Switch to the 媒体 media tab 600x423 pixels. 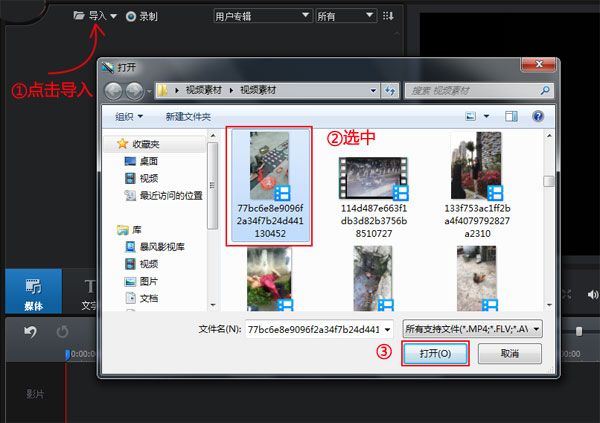point(34,292)
